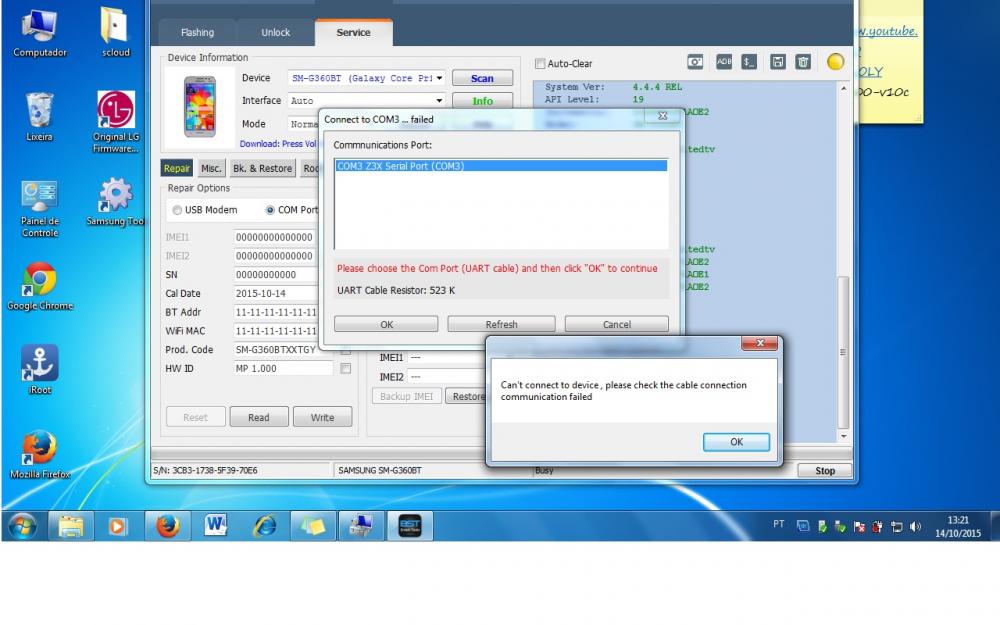
Task: Open the ADB tool icon
Action: coord(724,62)
